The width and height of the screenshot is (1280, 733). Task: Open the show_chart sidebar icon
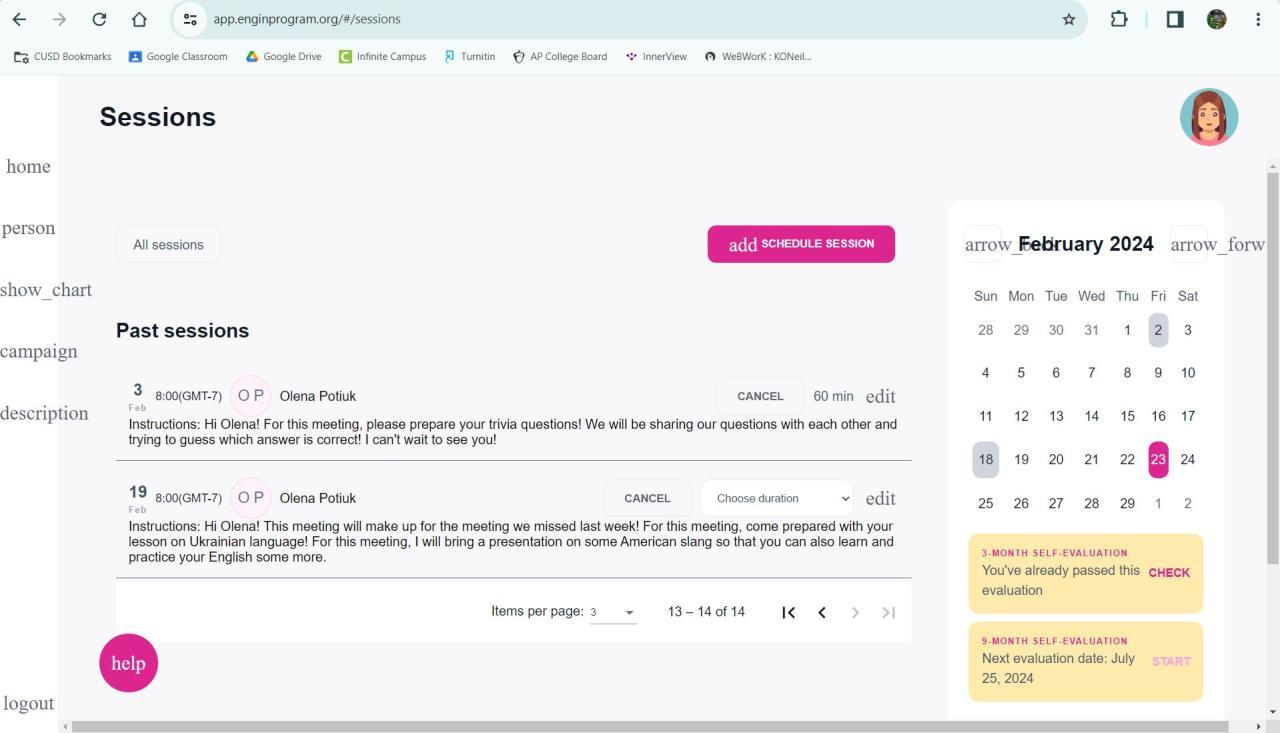click(x=46, y=290)
